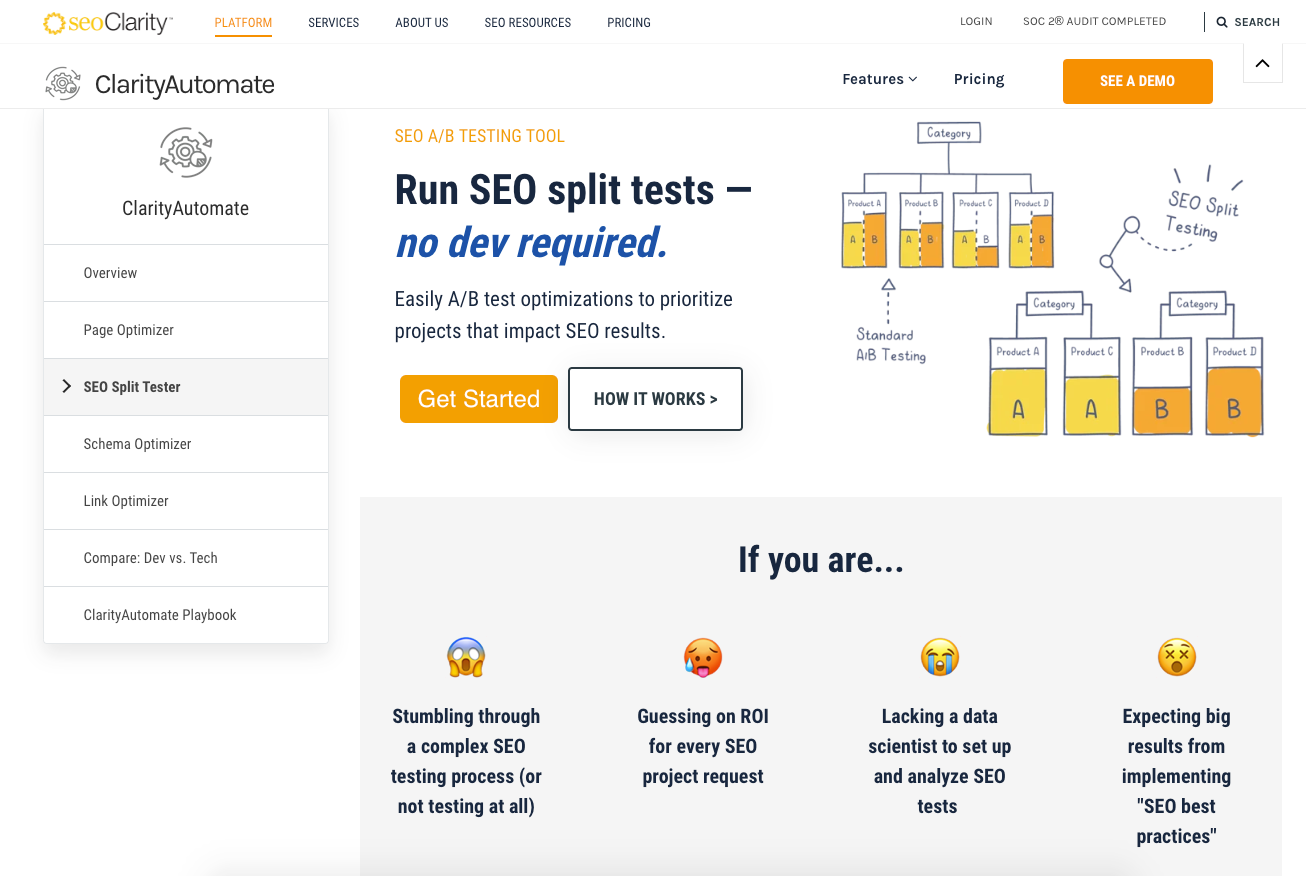The image size is (1306, 876).
Task: Select Schema Optimizer in sidebar
Action: tap(186, 444)
